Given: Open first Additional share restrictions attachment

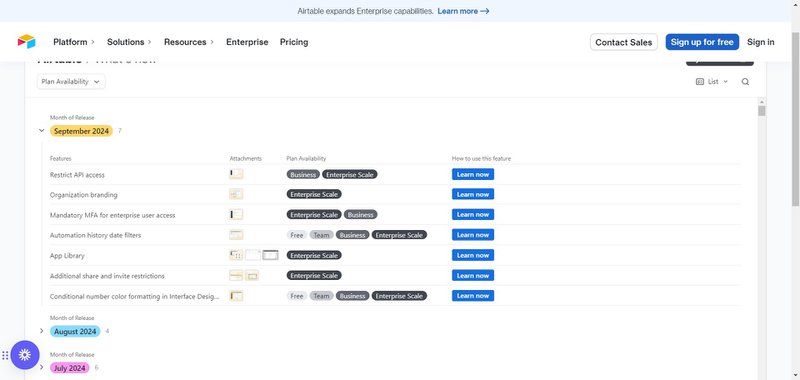Looking at the screenshot, I should 236,275.
